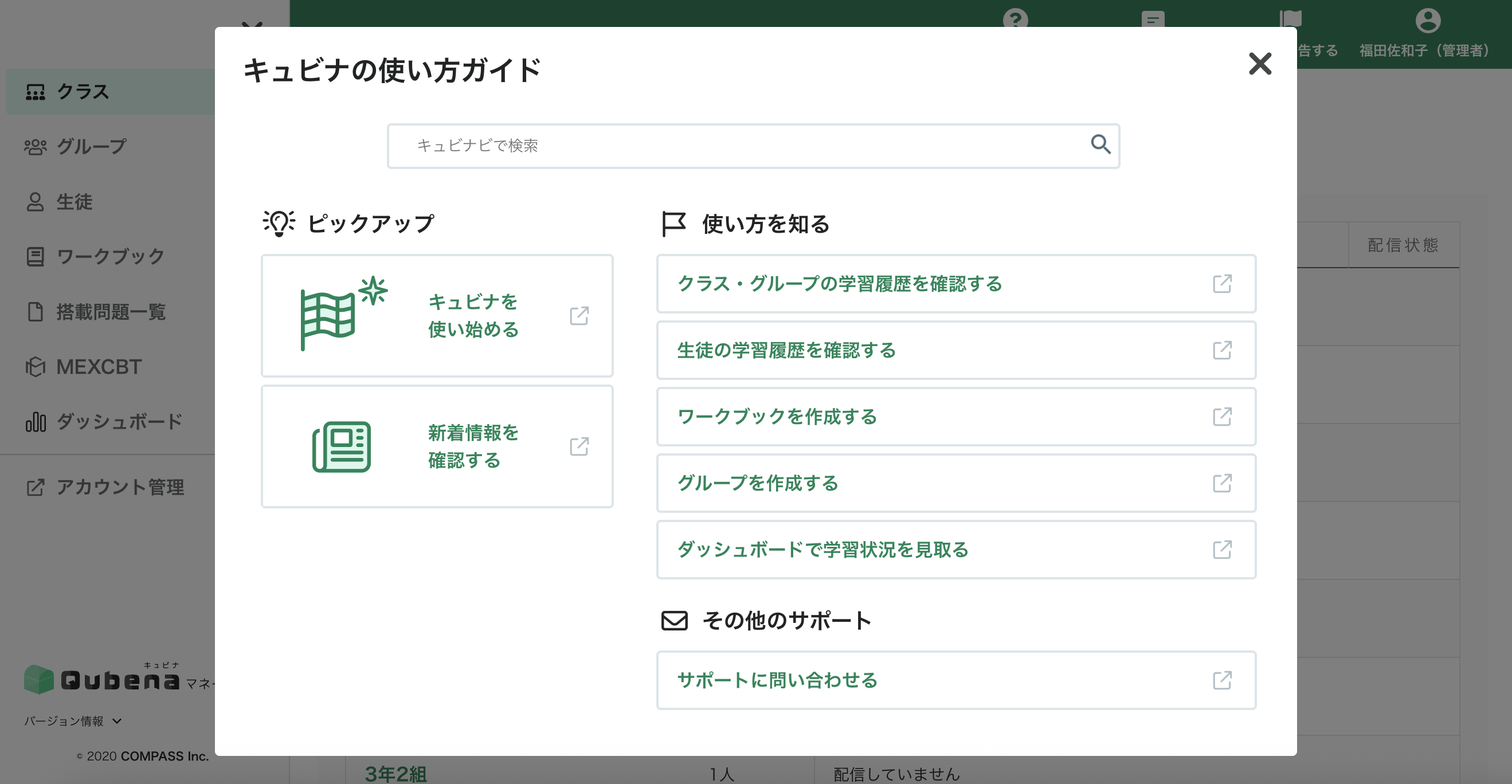Viewport: 1512px width, 784px height.
Task: Click the 配信状態 column header
Action: [1404, 245]
